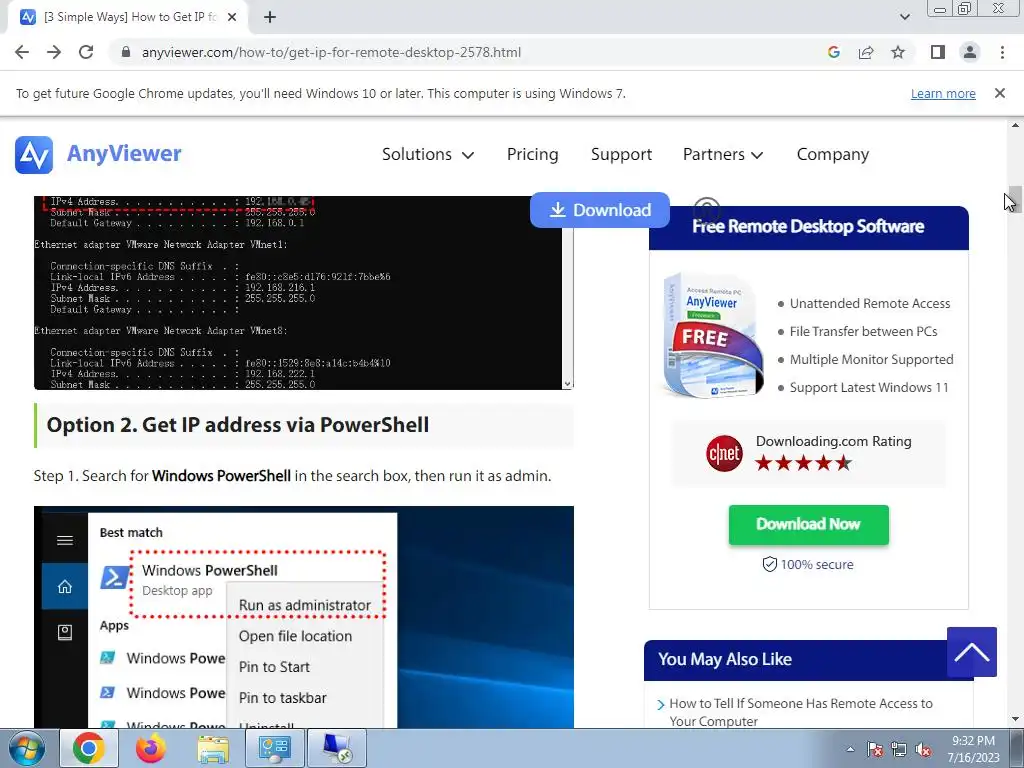1024x768 pixels.
Task: Click the Free Remote Desktop Software header
Action: [808, 227]
